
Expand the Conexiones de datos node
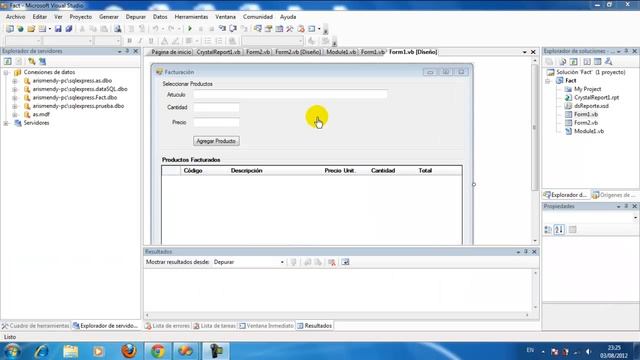point(6,72)
